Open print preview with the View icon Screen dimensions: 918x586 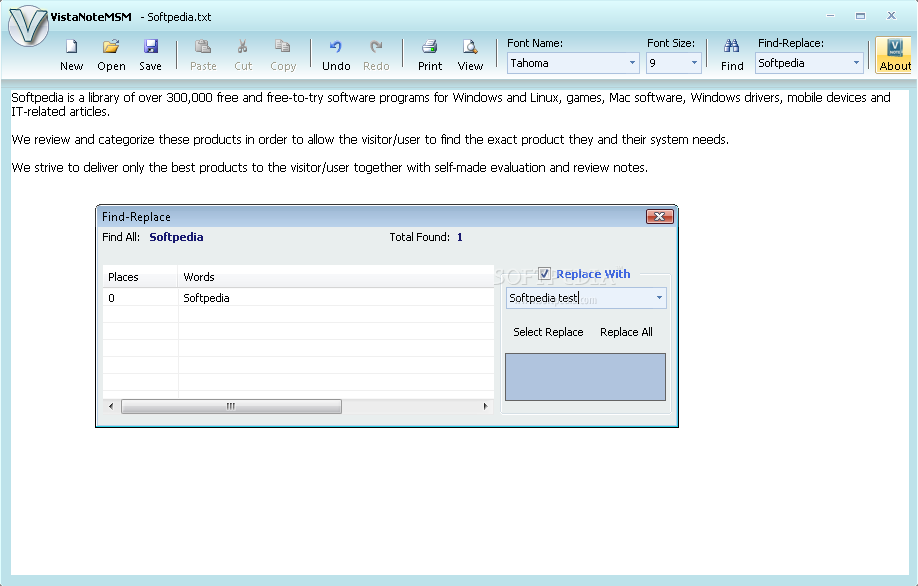point(470,47)
